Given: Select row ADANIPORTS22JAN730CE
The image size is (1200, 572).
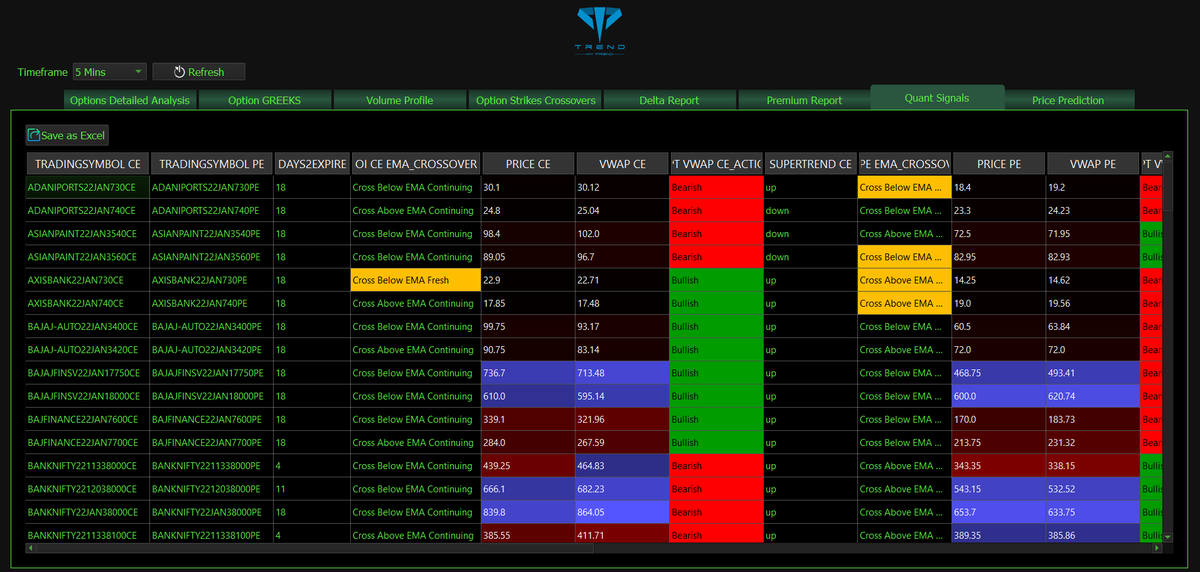Looking at the screenshot, I should tap(87, 187).
